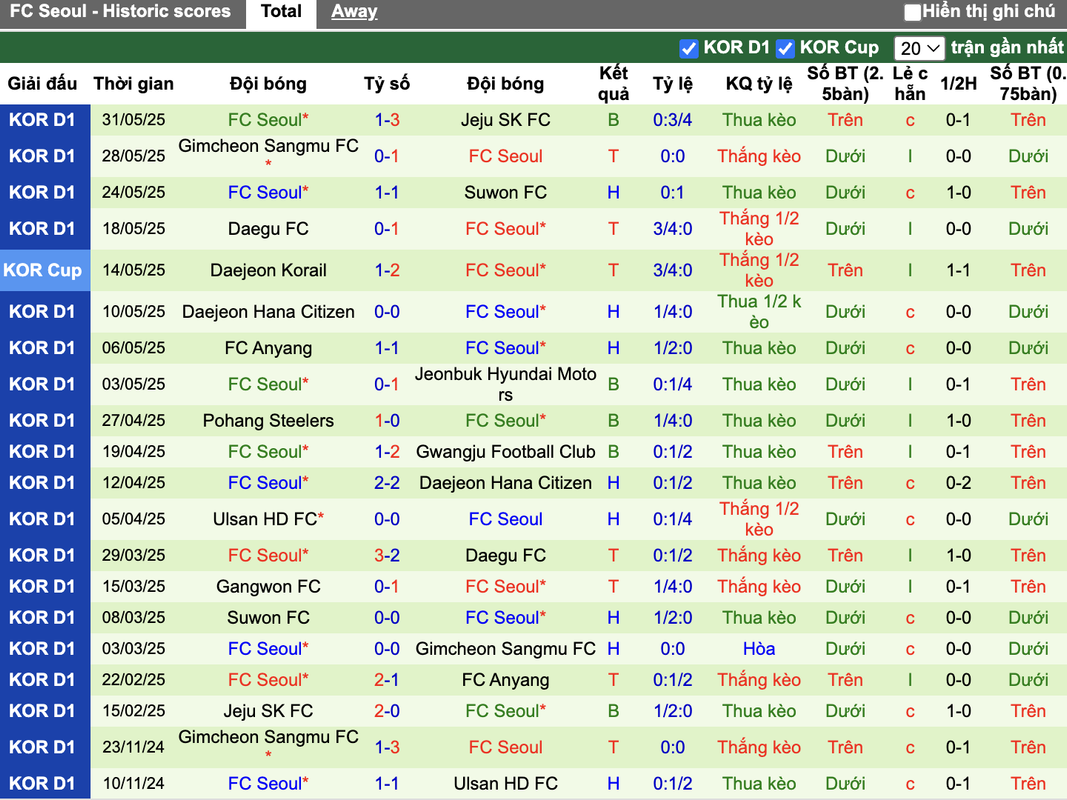This screenshot has width=1067, height=800.
Task: Open the 3-2 score against Daegu FC
Action: [x=387, y=556]
